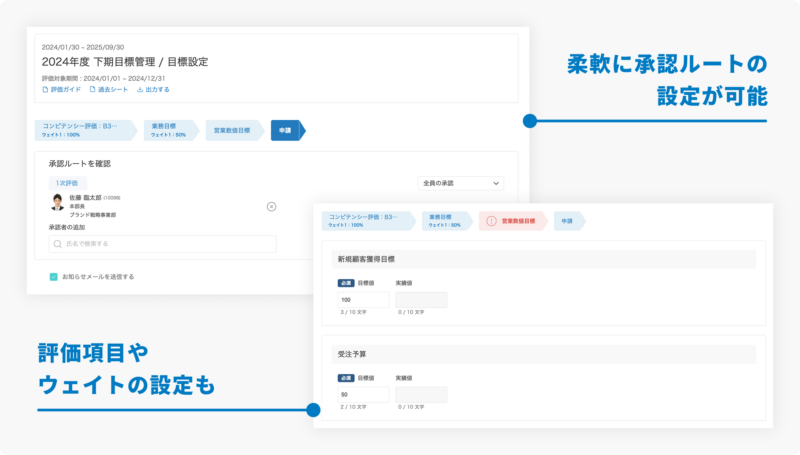Open the 全員の承認 dropdown
800x455 pixels.
[x=460, y=183]
